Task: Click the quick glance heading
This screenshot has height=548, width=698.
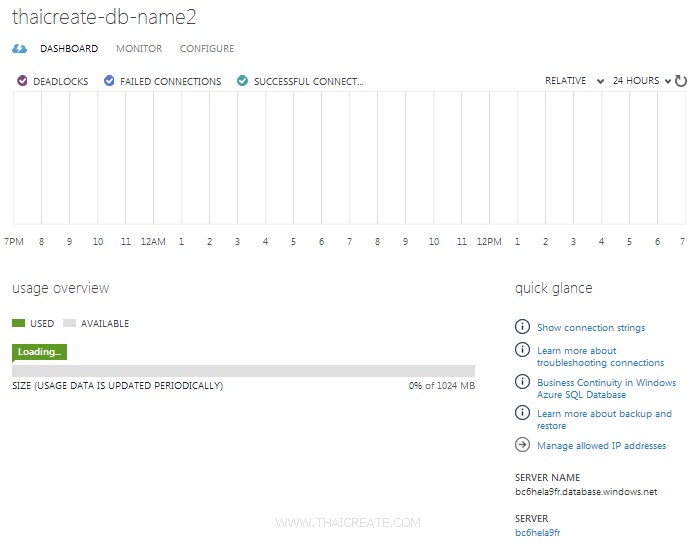Action: 553,288
